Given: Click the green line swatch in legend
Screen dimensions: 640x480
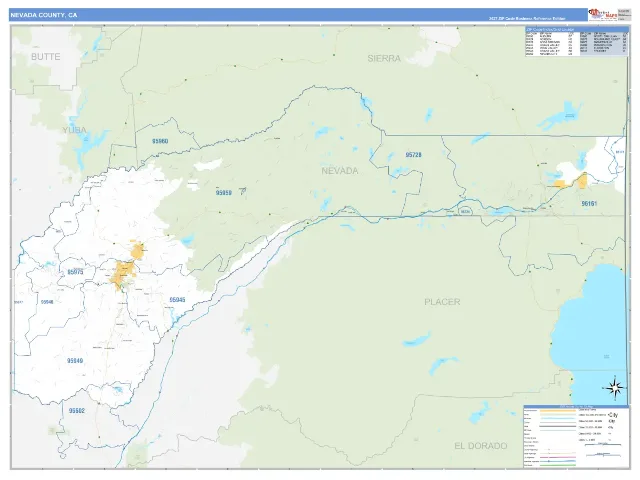Looking at the screenshot, I should click(x=558, y=465).
